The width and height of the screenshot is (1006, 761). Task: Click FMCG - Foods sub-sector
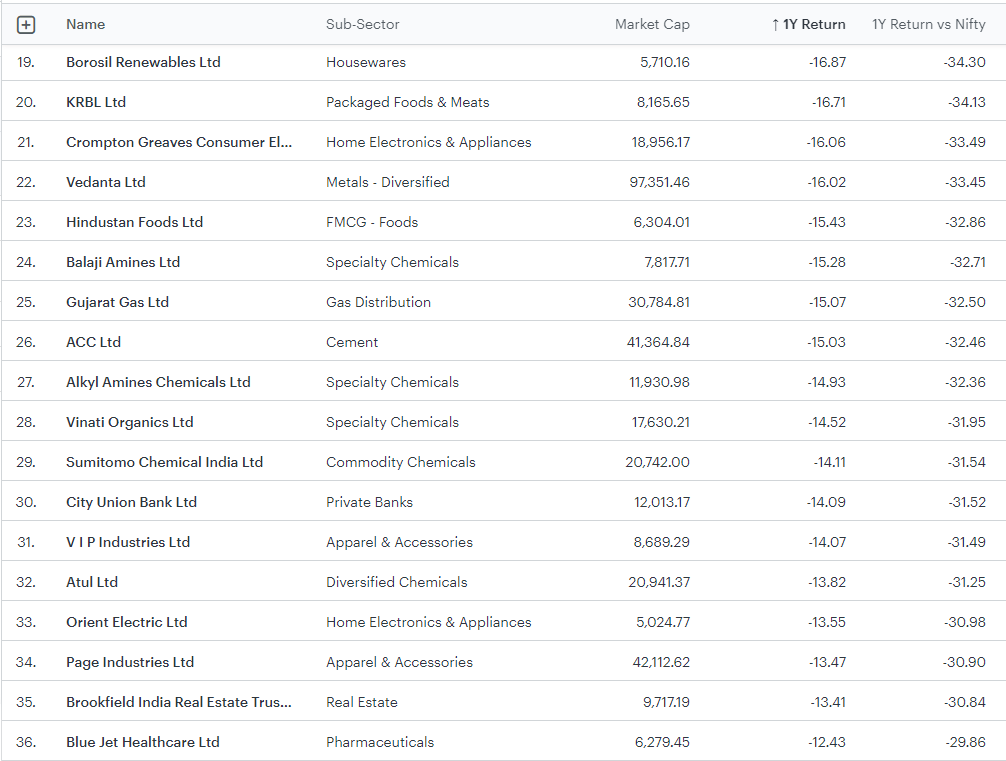372,222
